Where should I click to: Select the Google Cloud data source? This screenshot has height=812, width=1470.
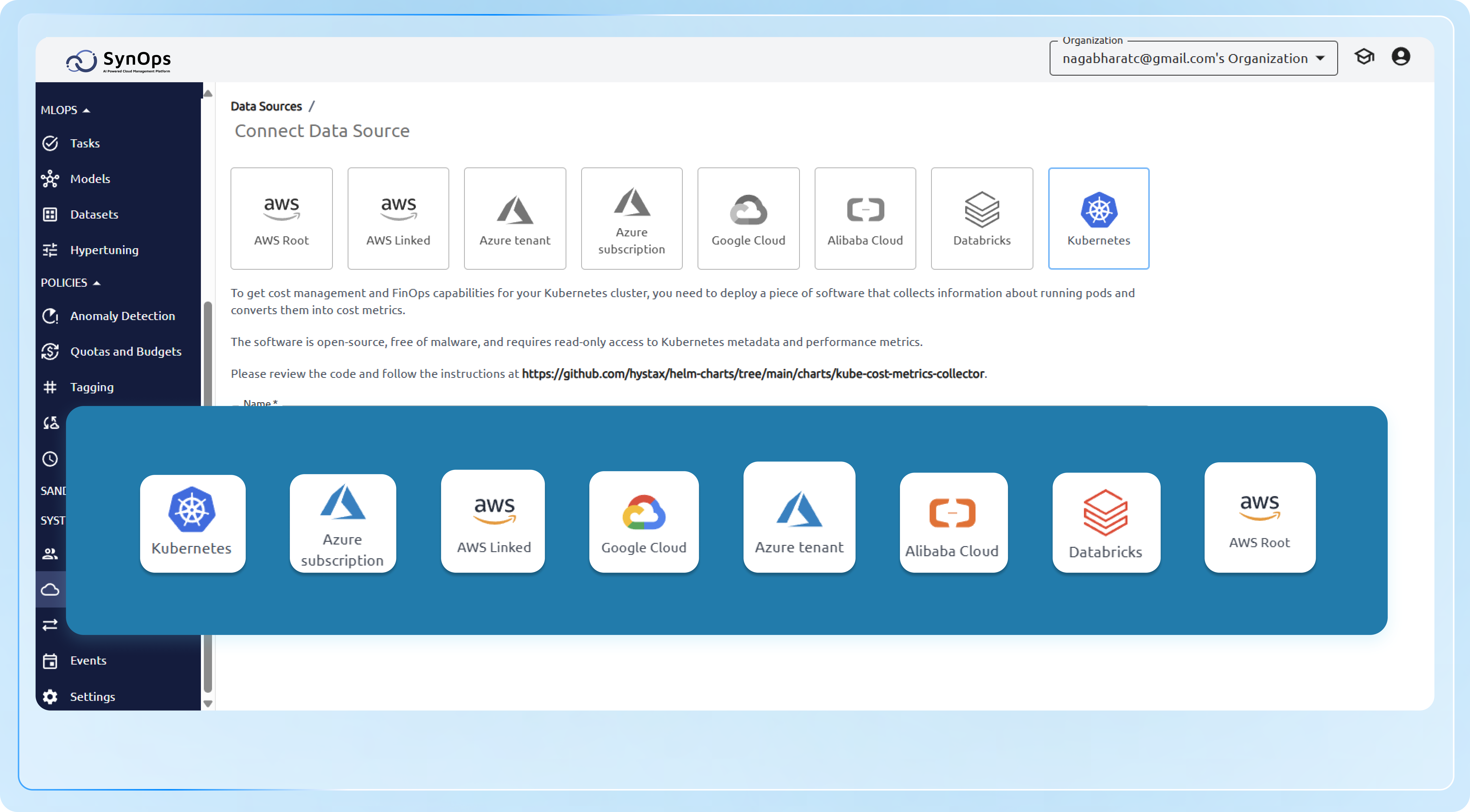(748, 218)
